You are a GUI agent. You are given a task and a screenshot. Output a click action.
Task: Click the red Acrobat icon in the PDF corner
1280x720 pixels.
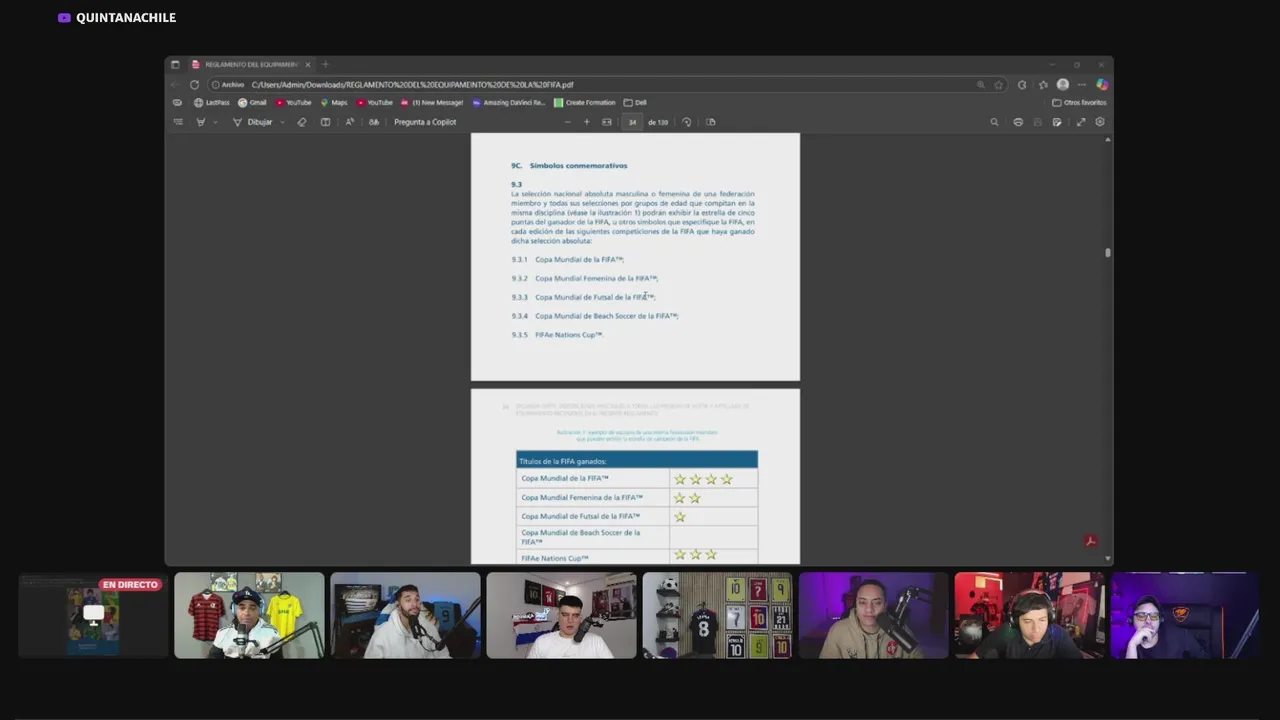pyautogui.click(x=1091, y=541)
